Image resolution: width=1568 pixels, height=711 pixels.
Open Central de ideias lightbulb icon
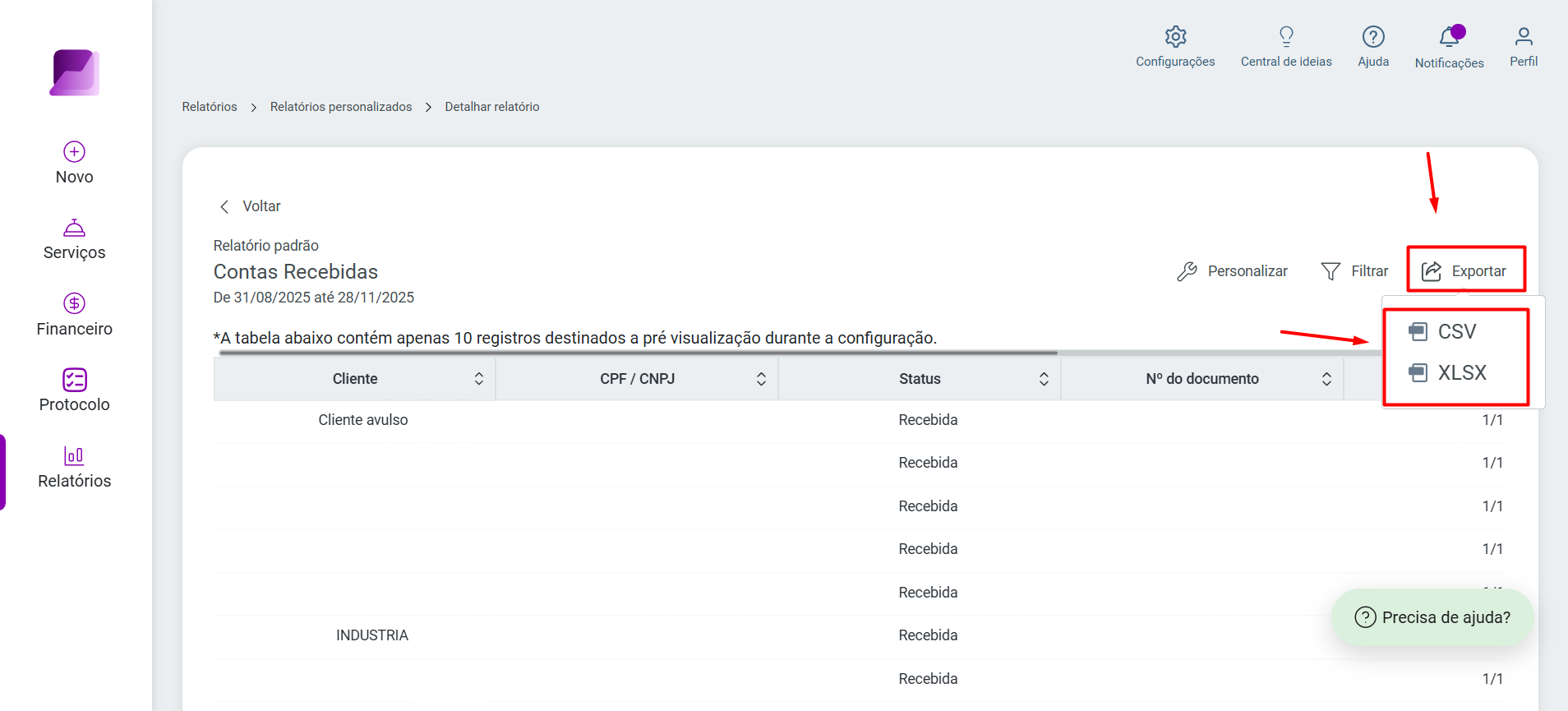click(x=1286, y=36)
